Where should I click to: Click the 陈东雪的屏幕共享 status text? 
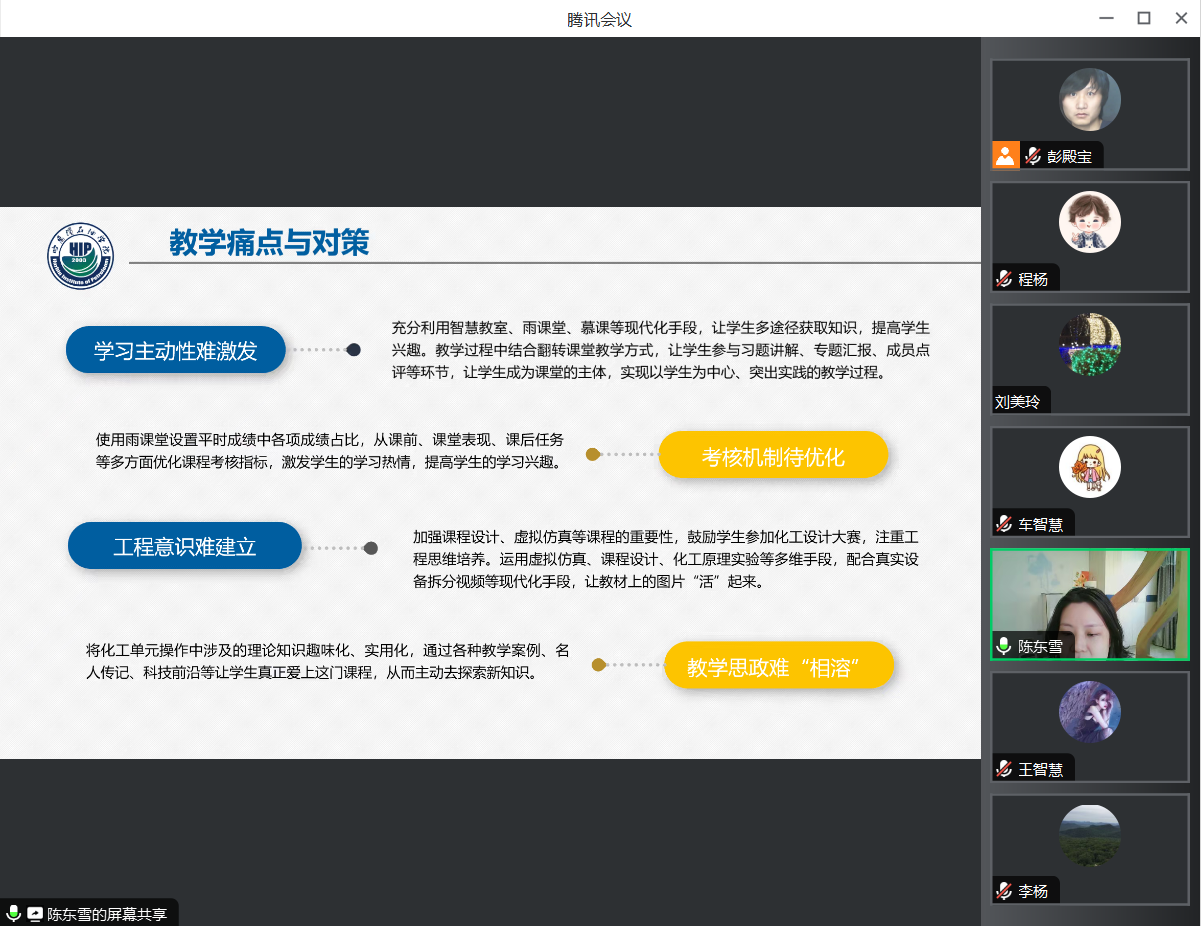[x=108, y=913]
